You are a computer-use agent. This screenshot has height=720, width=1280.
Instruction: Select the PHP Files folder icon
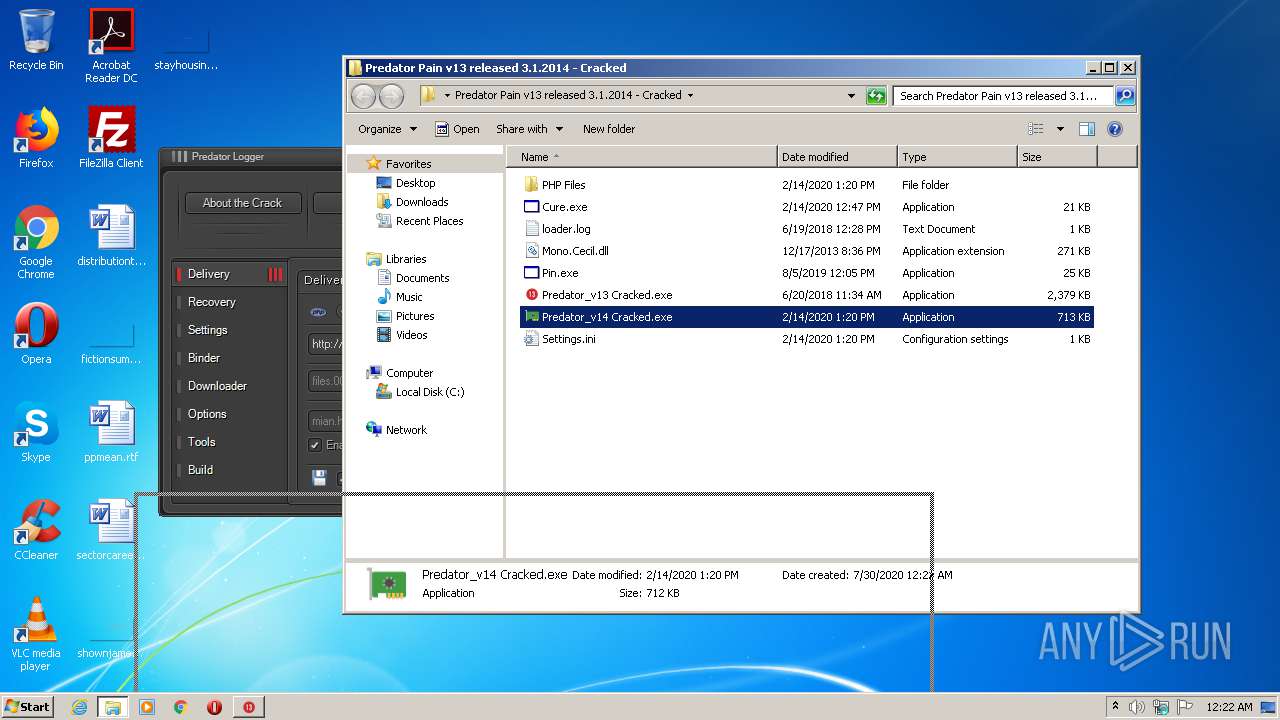531,185
